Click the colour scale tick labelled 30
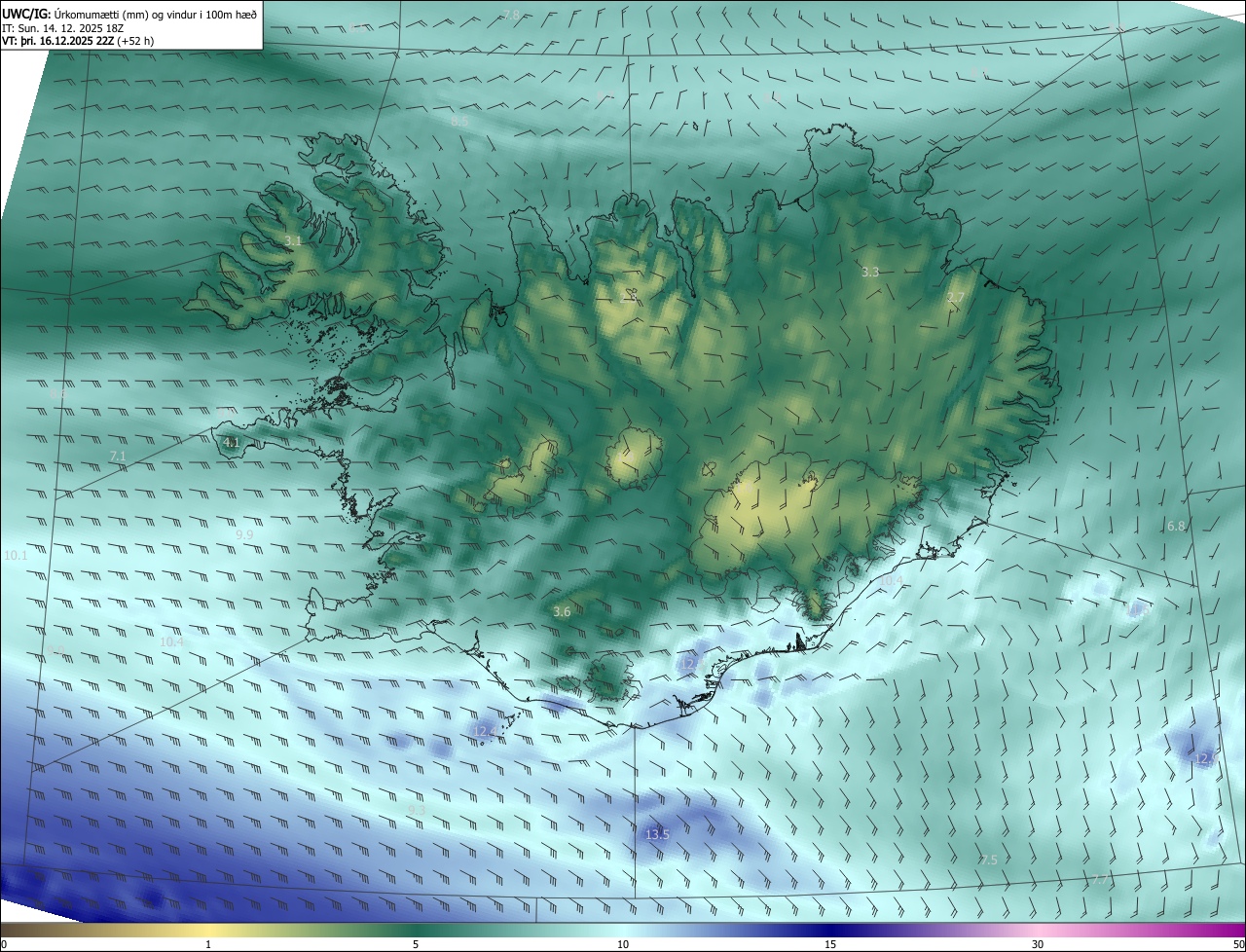The width and height of the screenshot is (1246, 952). (x=1038, y=944)
